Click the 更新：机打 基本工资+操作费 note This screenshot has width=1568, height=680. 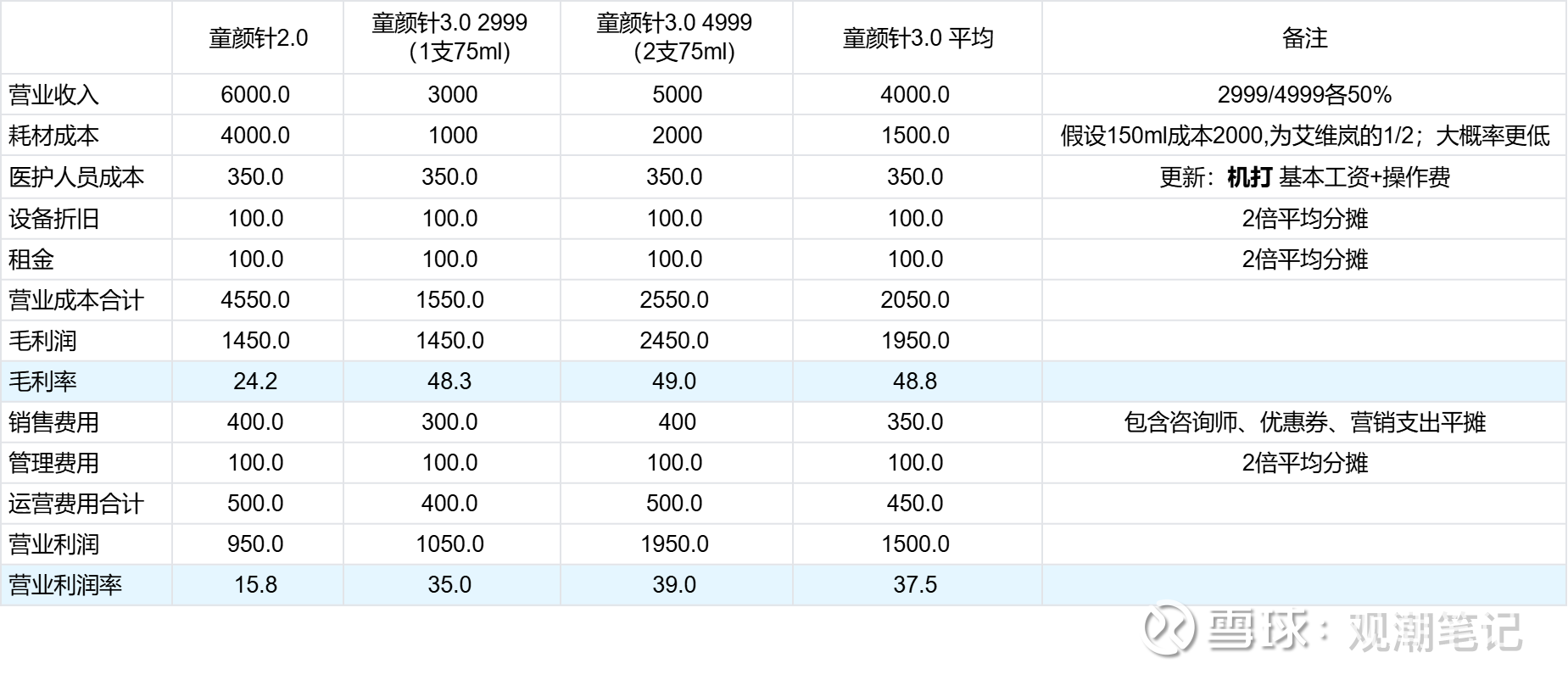(x=1304, y=177)
